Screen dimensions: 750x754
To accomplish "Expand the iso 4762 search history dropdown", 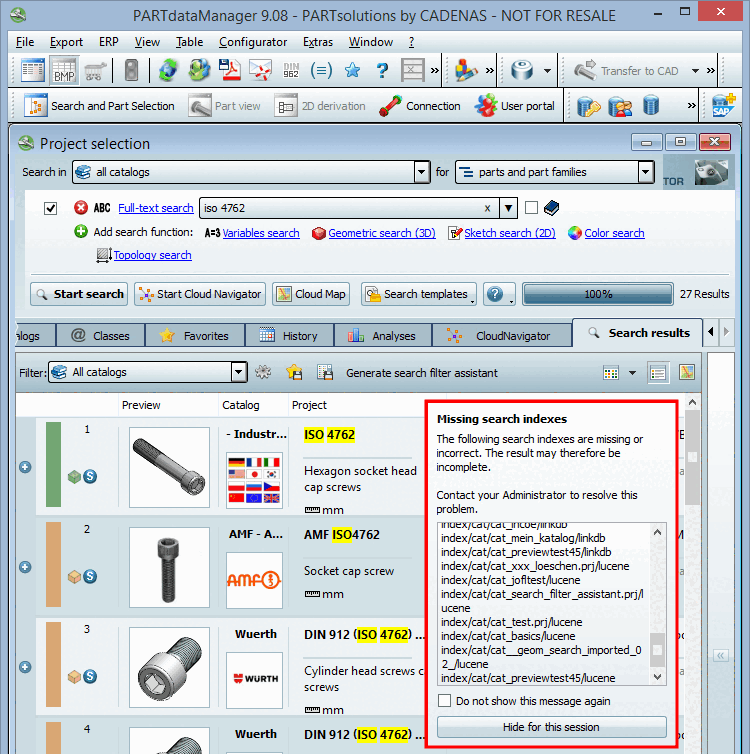I will (x=508, y=208).
